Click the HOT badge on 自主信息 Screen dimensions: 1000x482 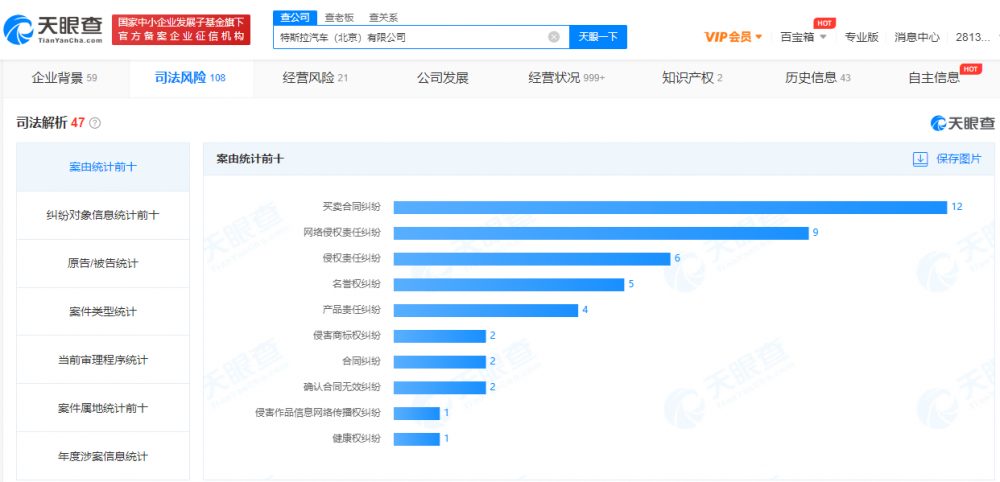pos(969,69)
